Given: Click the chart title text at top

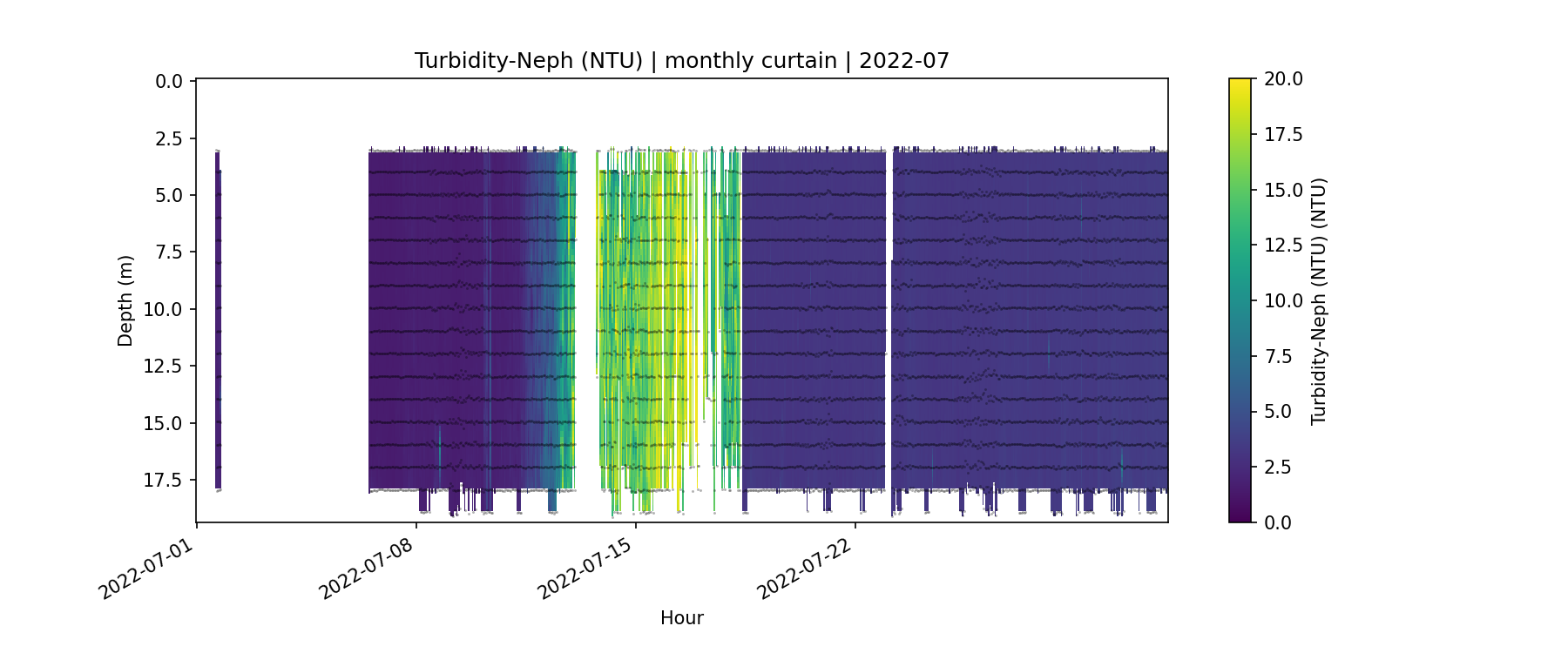Looking at the screenshot, I should (x=681, y=61).
